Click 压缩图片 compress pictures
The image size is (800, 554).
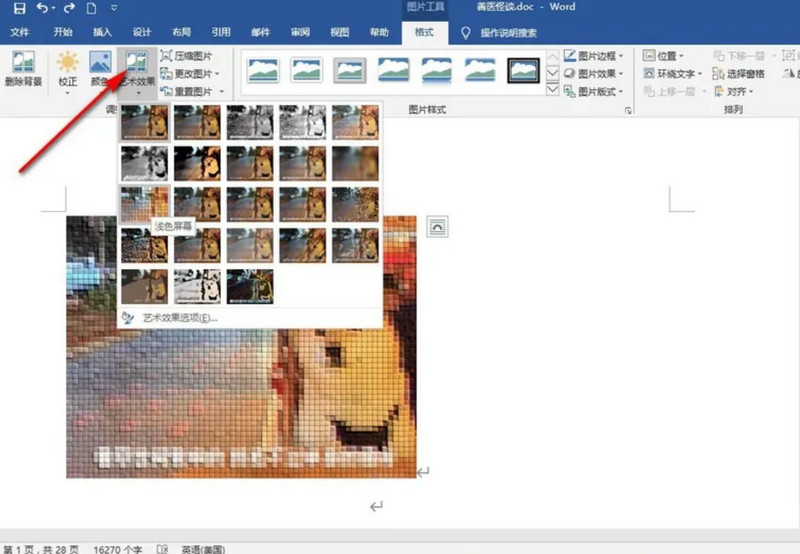(187, 56)
